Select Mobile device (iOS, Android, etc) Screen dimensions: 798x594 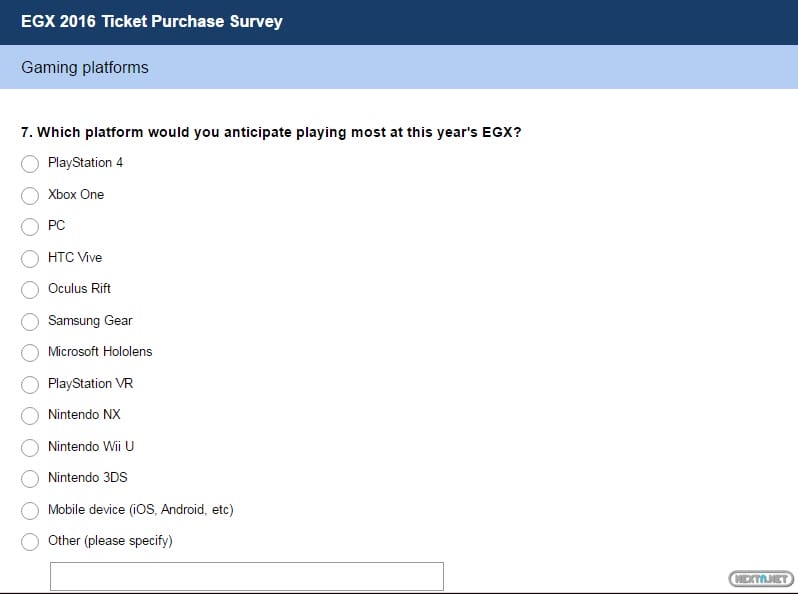tap(30, 510)
